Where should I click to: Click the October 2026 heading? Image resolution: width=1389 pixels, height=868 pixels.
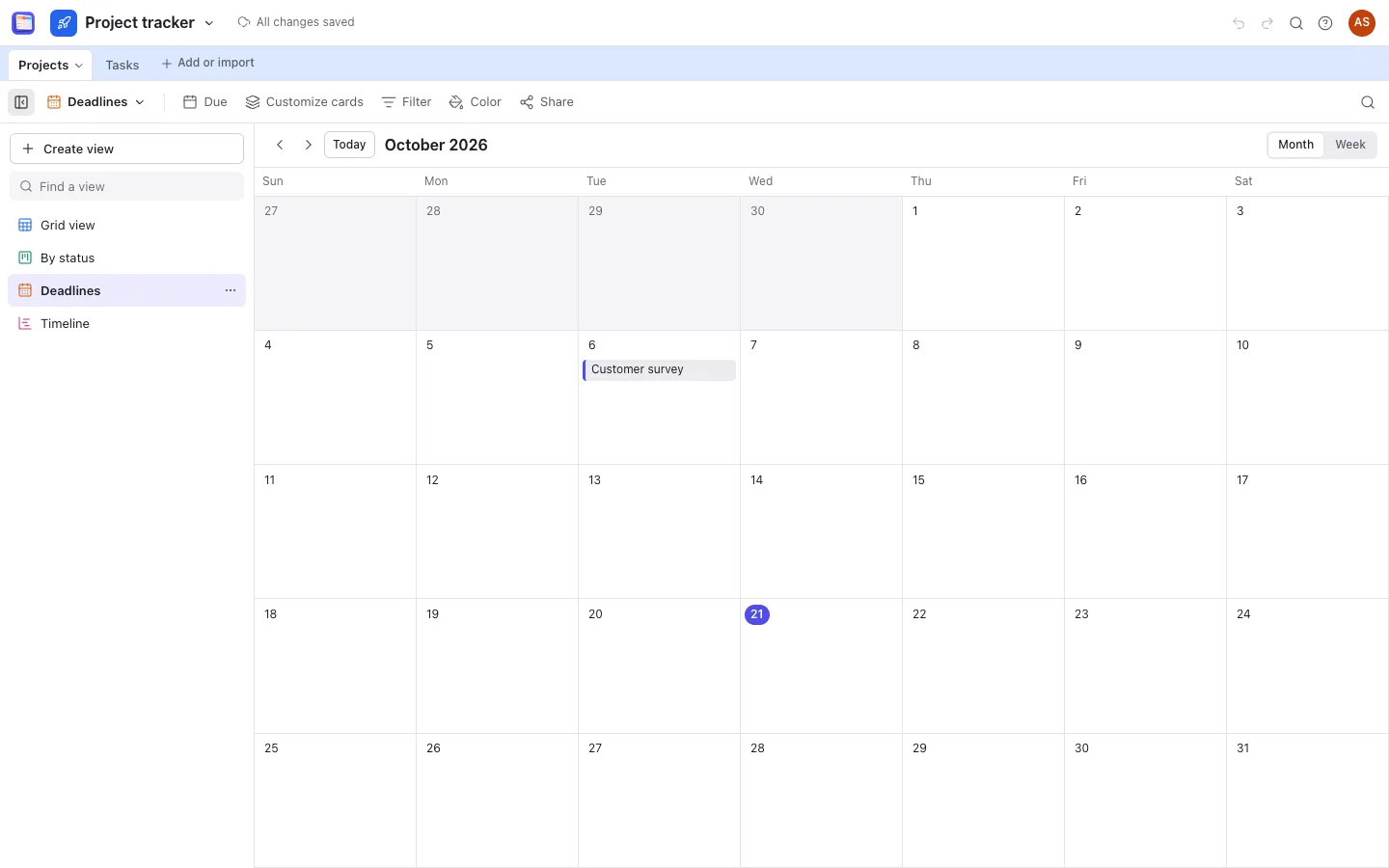436,145
